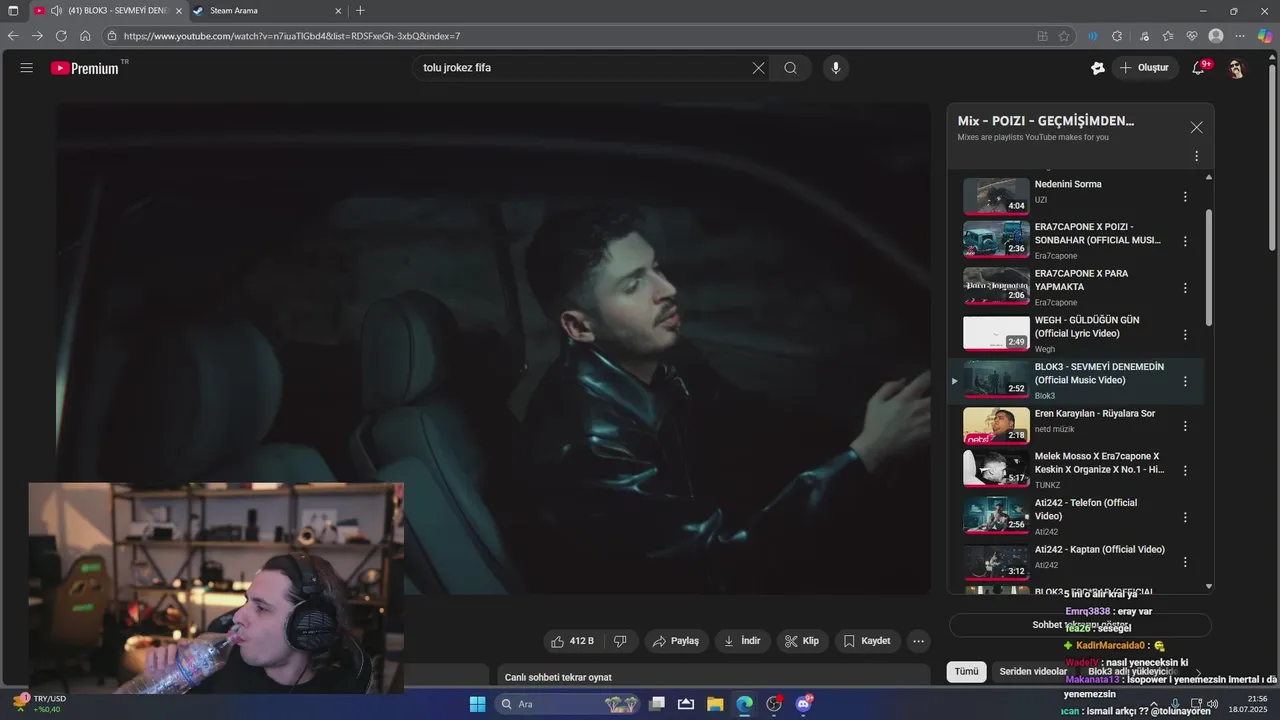
Task: Save the video with Kaydet
Action: click(x=867, y=641)
